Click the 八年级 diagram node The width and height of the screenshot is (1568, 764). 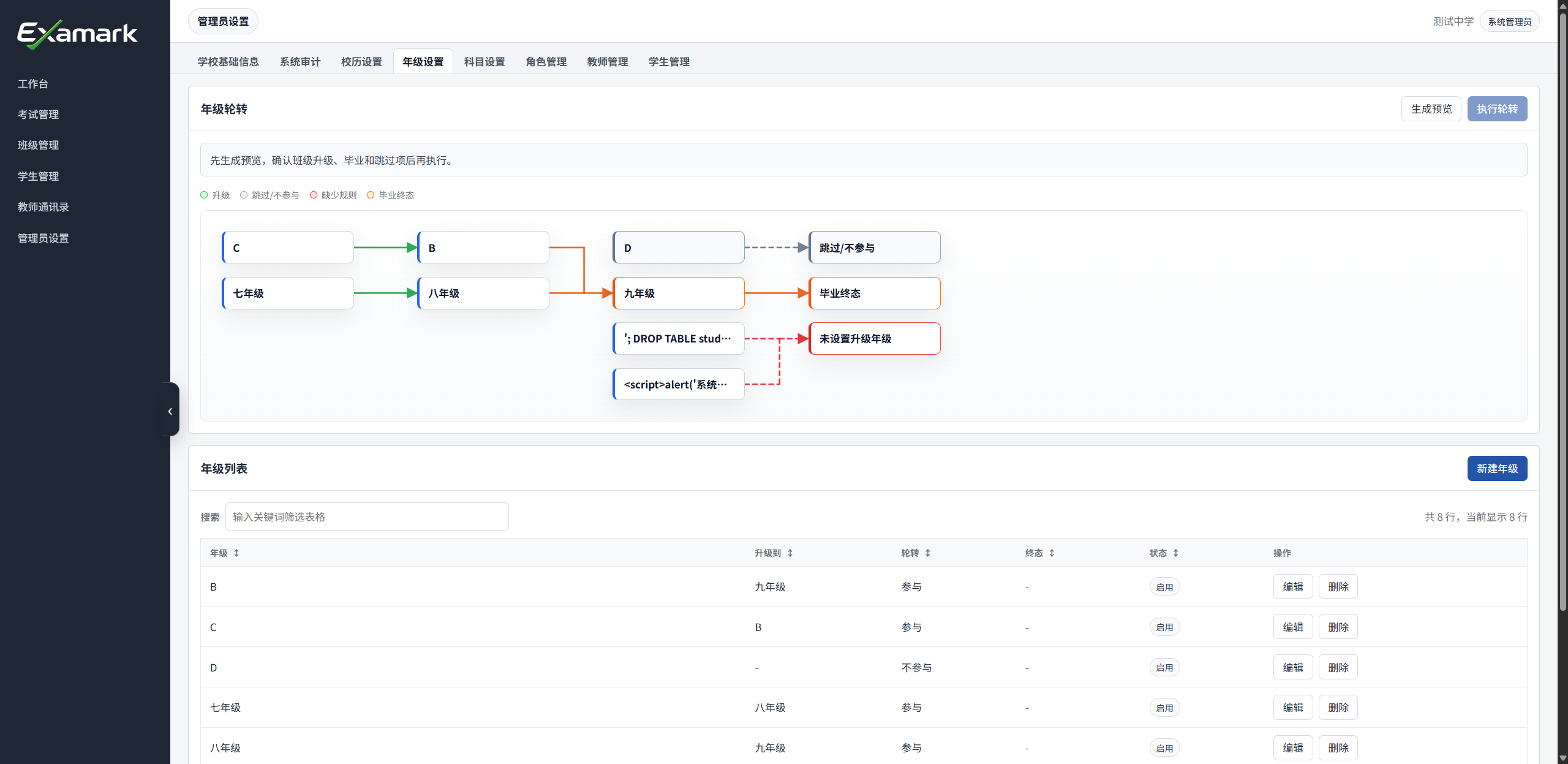[483, 293]
